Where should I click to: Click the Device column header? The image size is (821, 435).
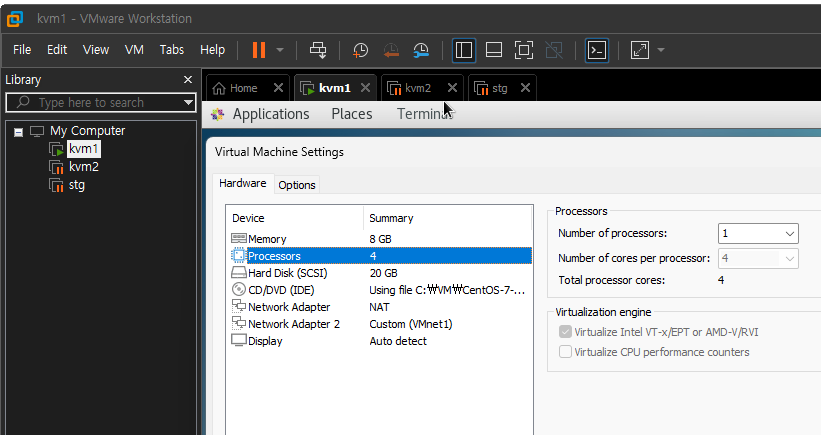pos(295,218)
